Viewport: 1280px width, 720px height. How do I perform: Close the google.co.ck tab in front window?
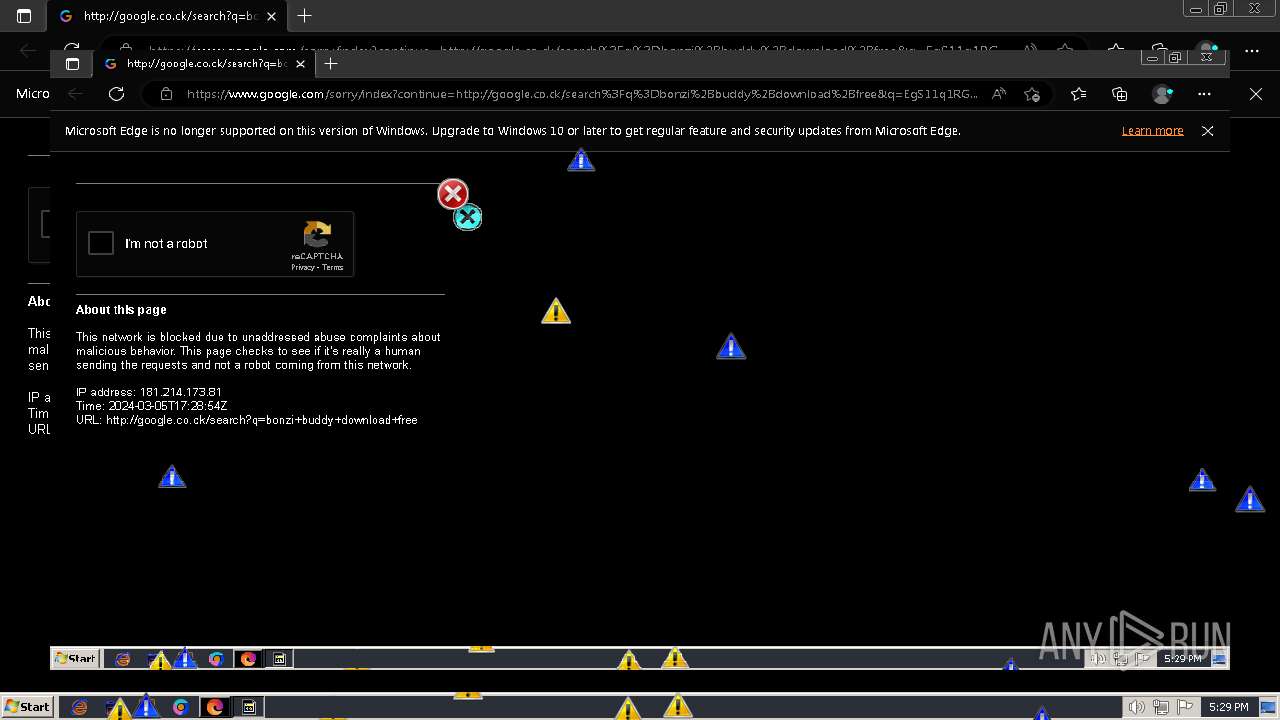coord(300,64)
